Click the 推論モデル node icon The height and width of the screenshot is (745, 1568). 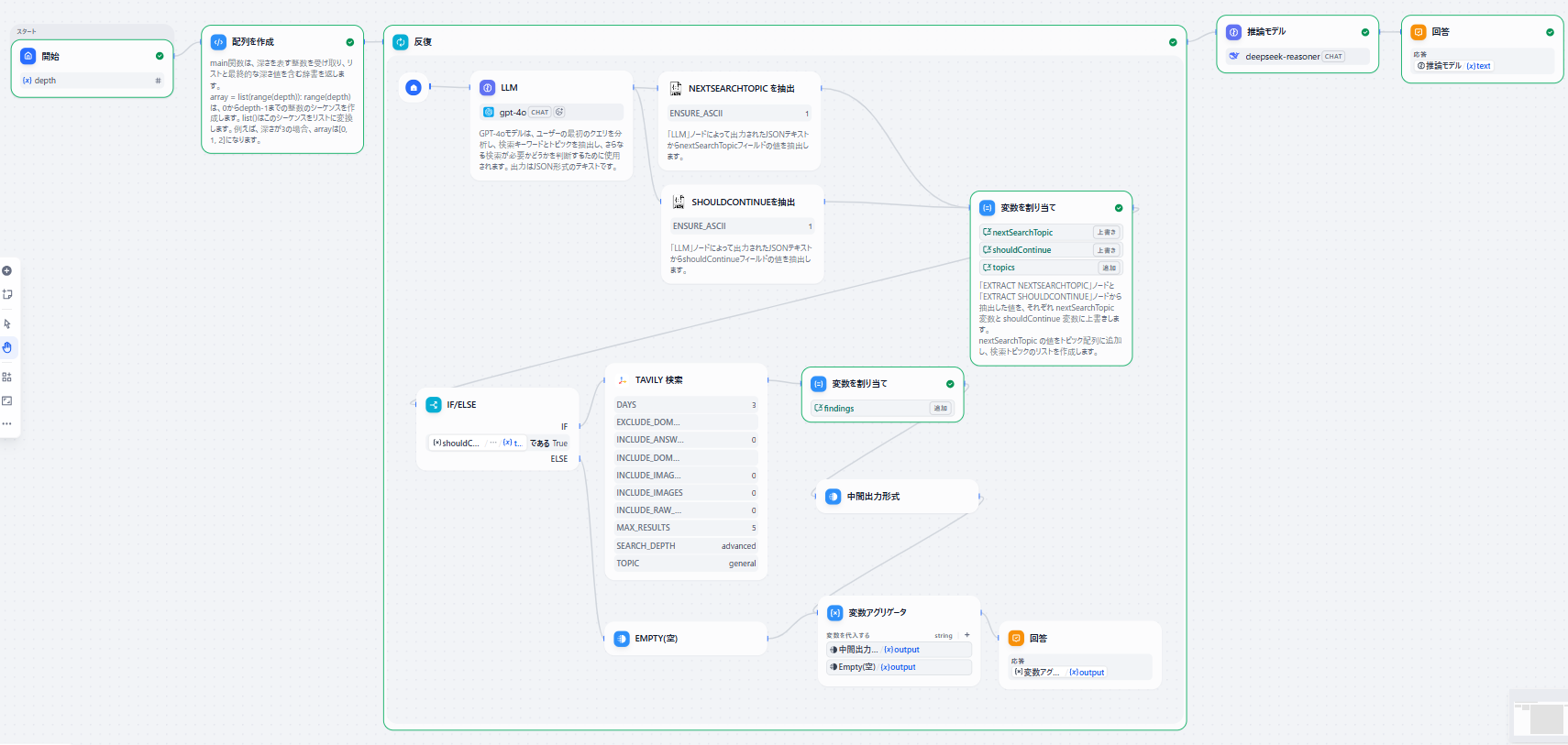pos(1234,32)
